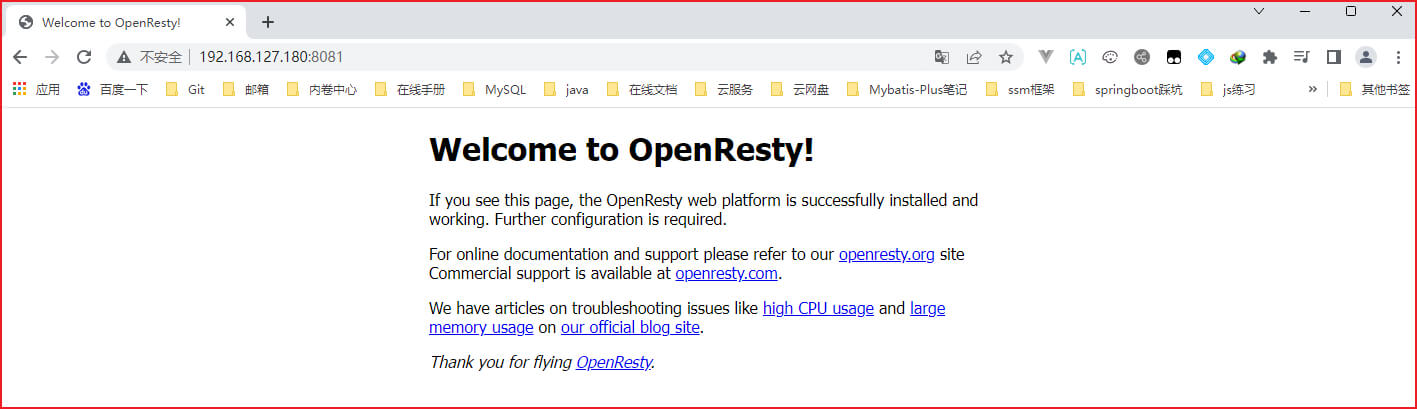This screenshot has height=409, width=1417.
Task: Open the media control icon
Action: 1301,57
